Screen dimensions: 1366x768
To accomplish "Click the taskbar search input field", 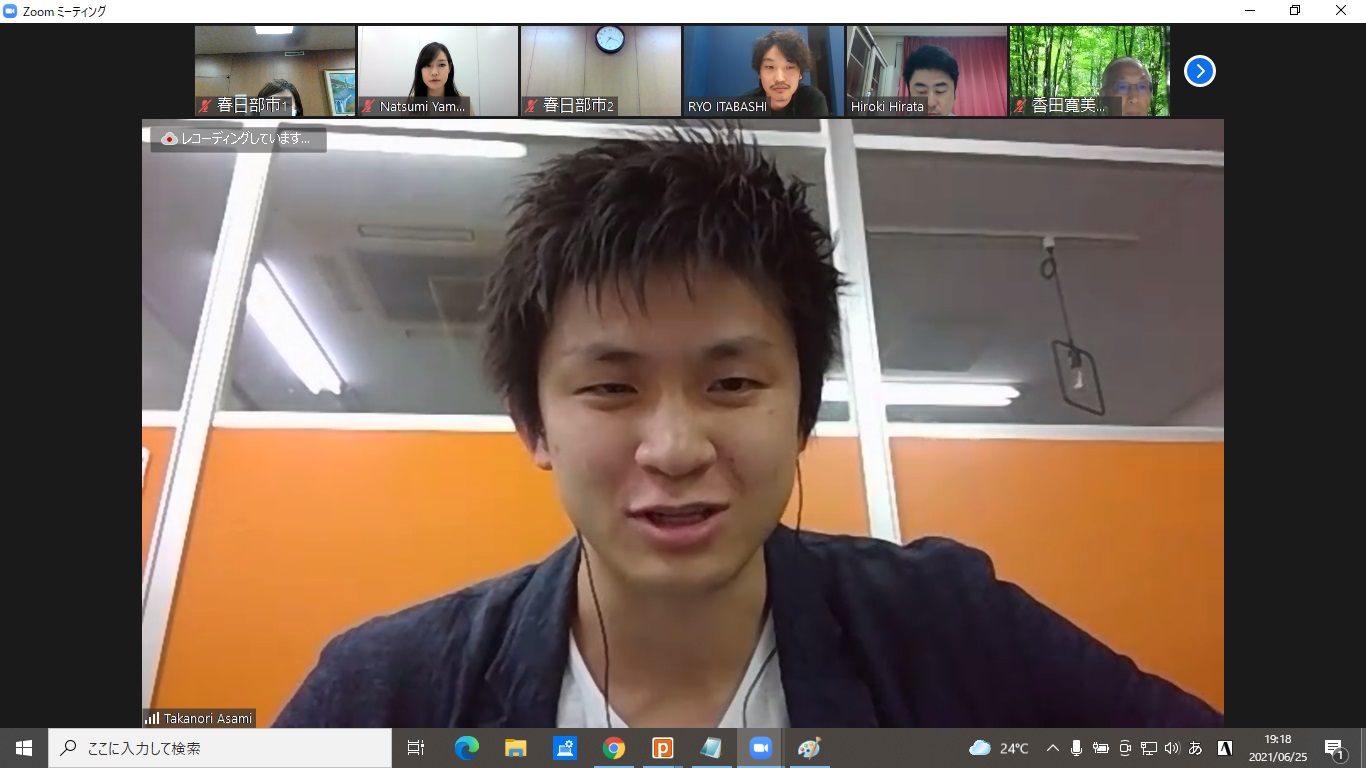I will (x=220, y=748).
